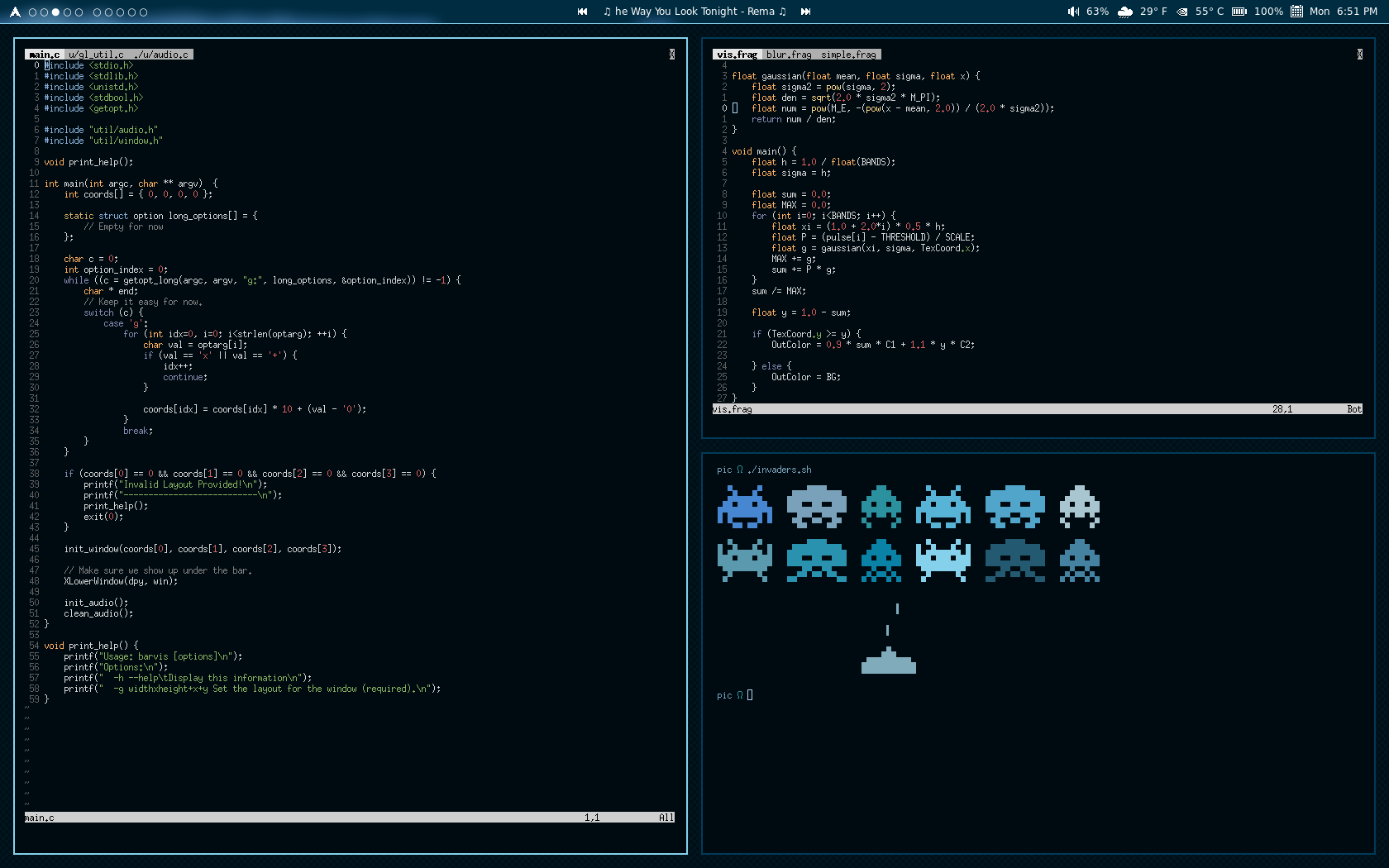Click the init_window(coords[0]...) call line
The height and width of the screenshot is (868, 1389).
point(203,549)
